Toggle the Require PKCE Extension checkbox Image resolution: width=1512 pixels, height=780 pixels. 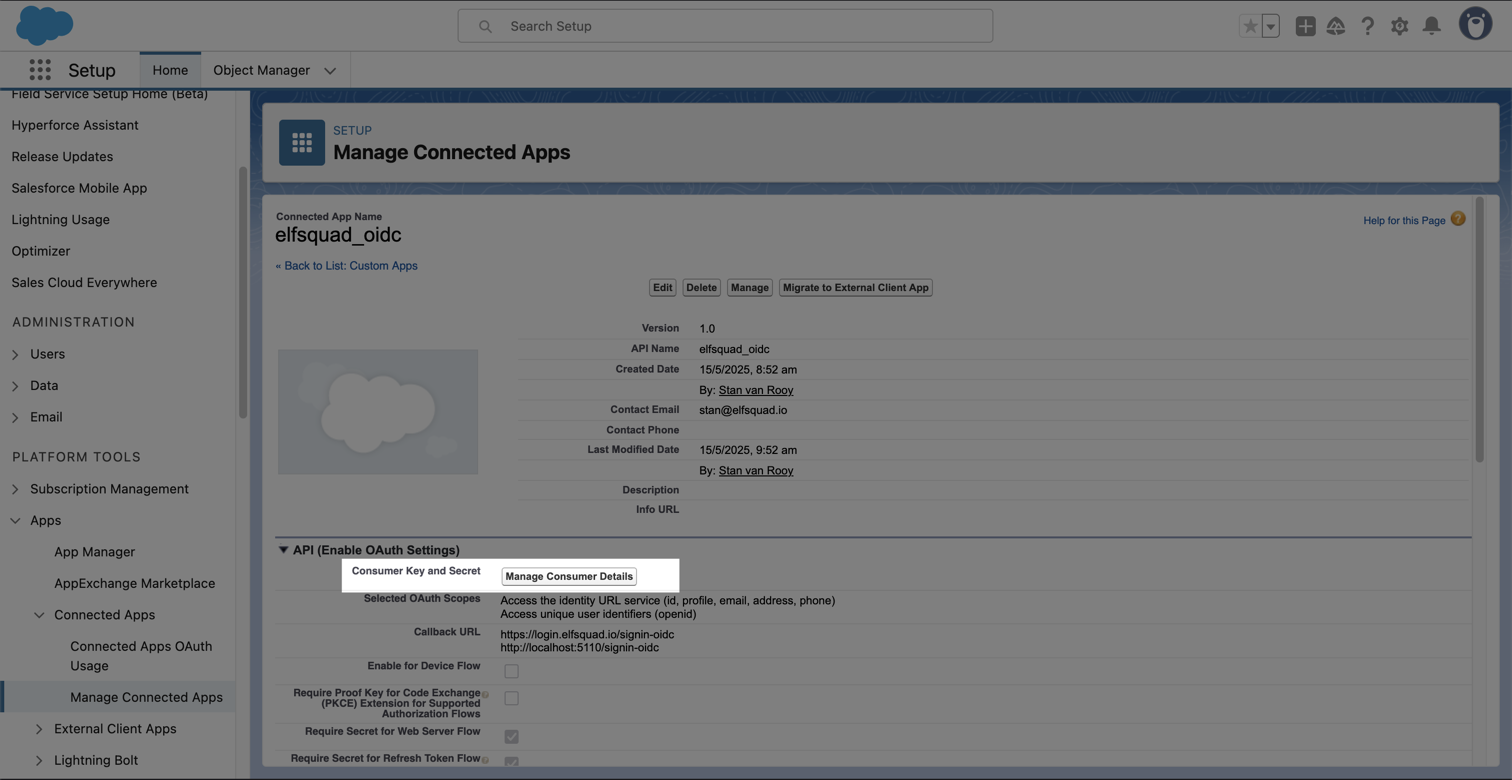coord(511,698)
